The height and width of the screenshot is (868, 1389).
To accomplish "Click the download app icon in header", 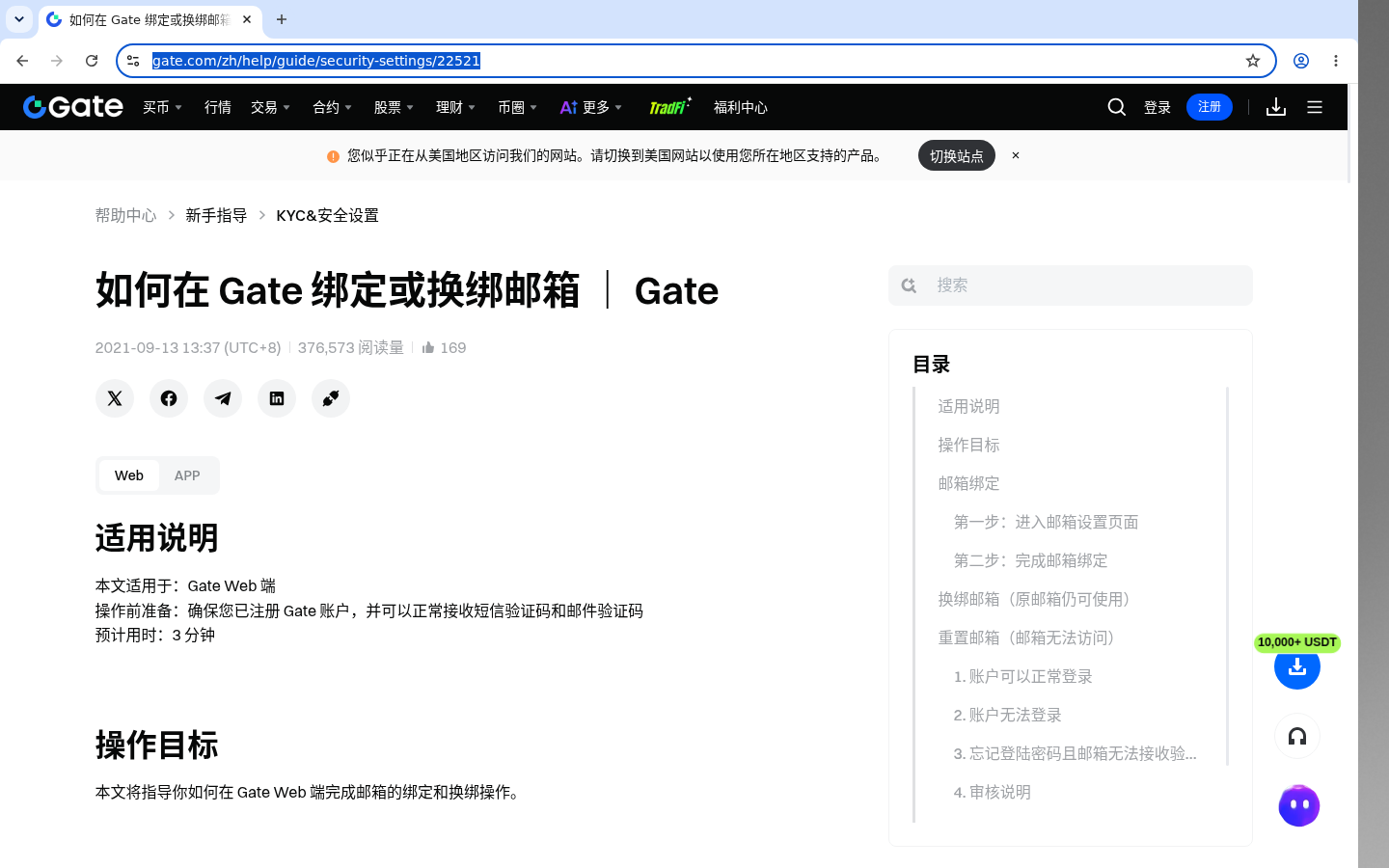I will point(1276,107).
